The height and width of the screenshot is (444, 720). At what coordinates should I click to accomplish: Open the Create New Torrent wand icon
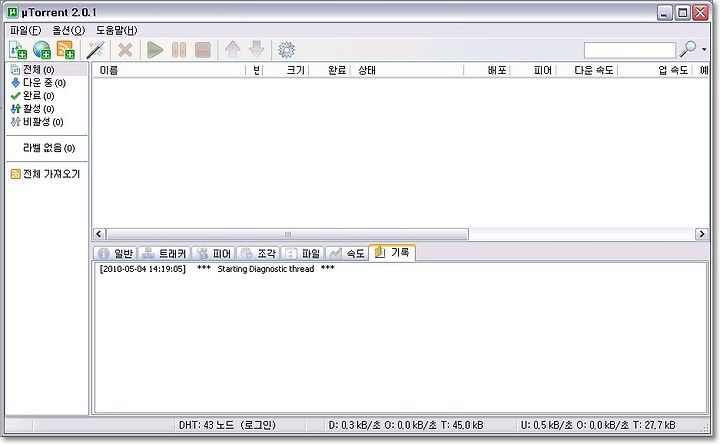click(x=96, y=50)
